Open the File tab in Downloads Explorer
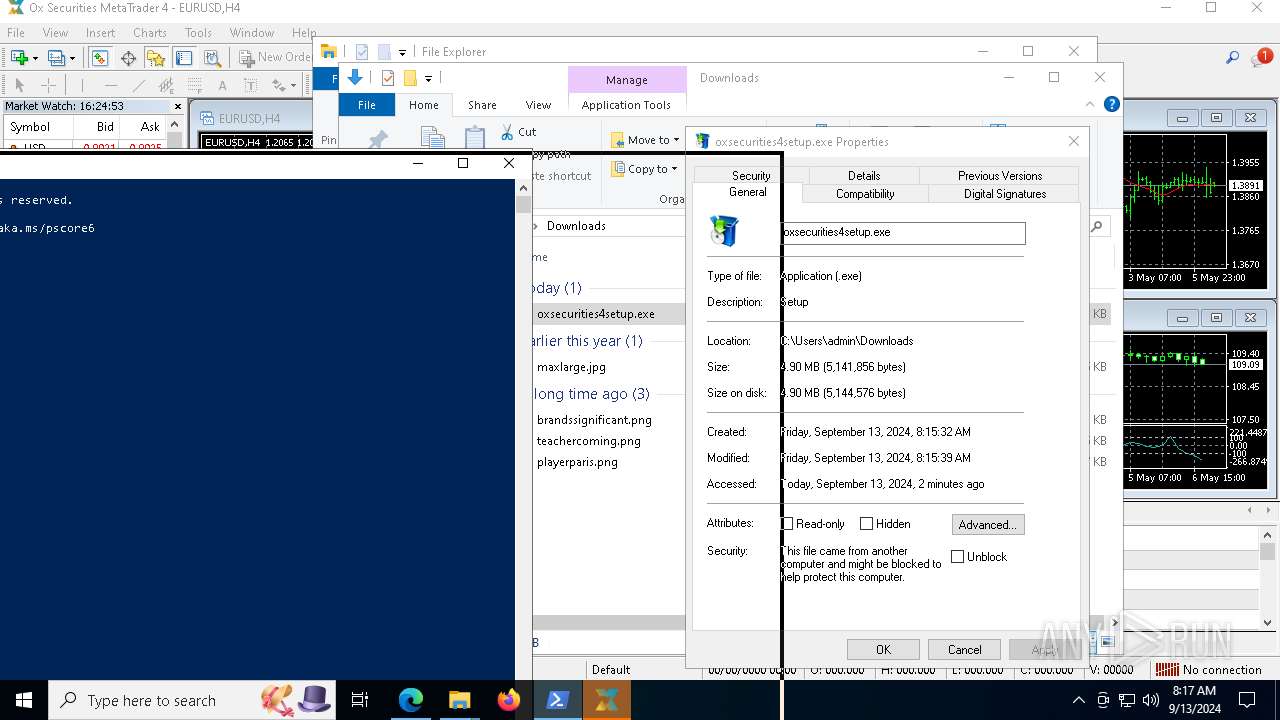The width and height of the screenshot is (1280, 720). click(x=367, y=105)
